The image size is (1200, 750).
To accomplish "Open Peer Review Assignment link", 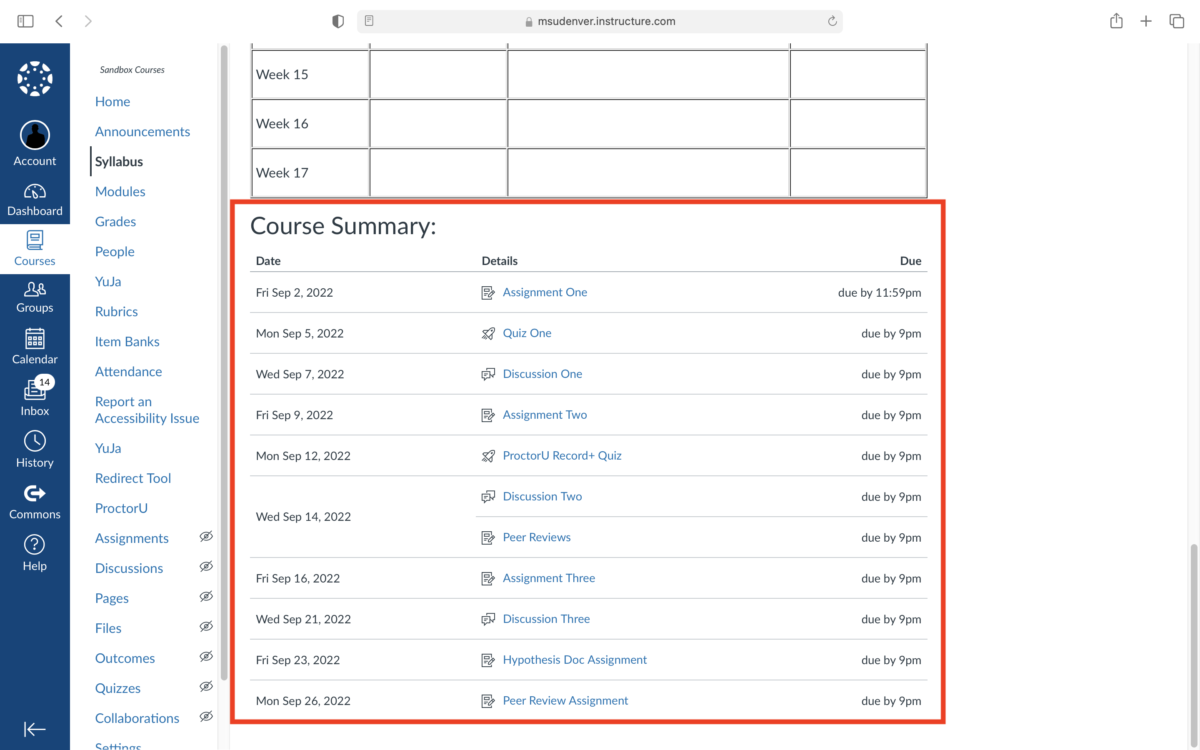I will click(x=565, y=701).
